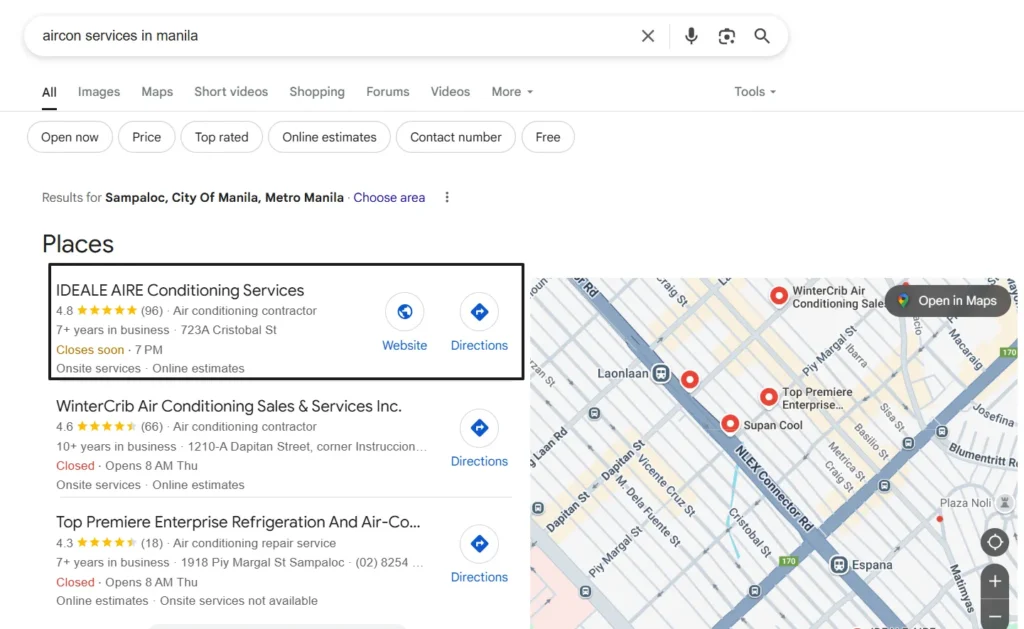Clear the search query with the X icon
The width and height of the screenshot is (1024, 629).
click(647, 36)
